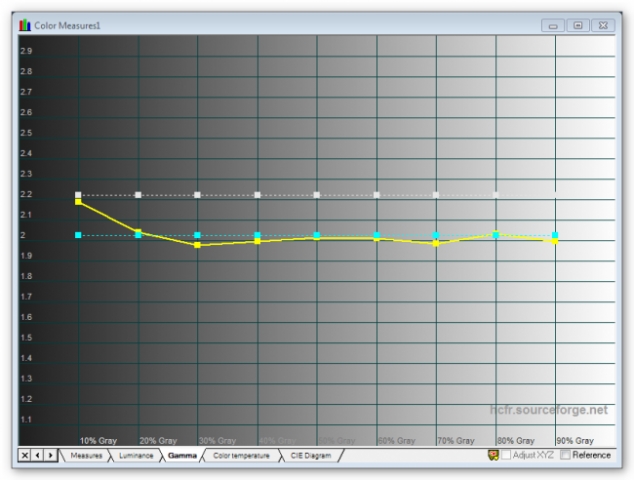Click the X button left of tabs

[25, 456]
